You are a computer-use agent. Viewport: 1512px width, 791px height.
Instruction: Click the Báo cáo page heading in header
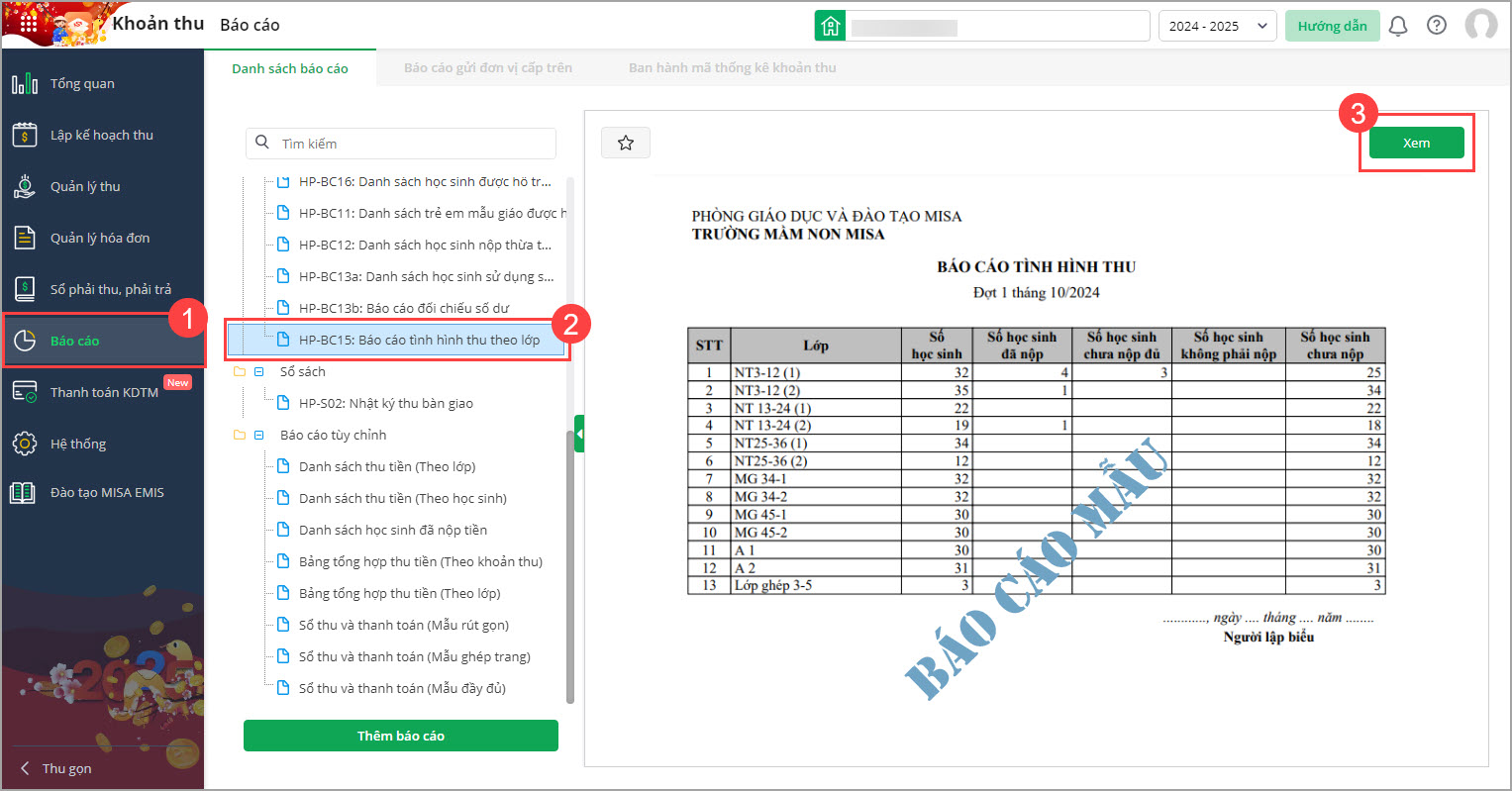[x=250, y=25]
